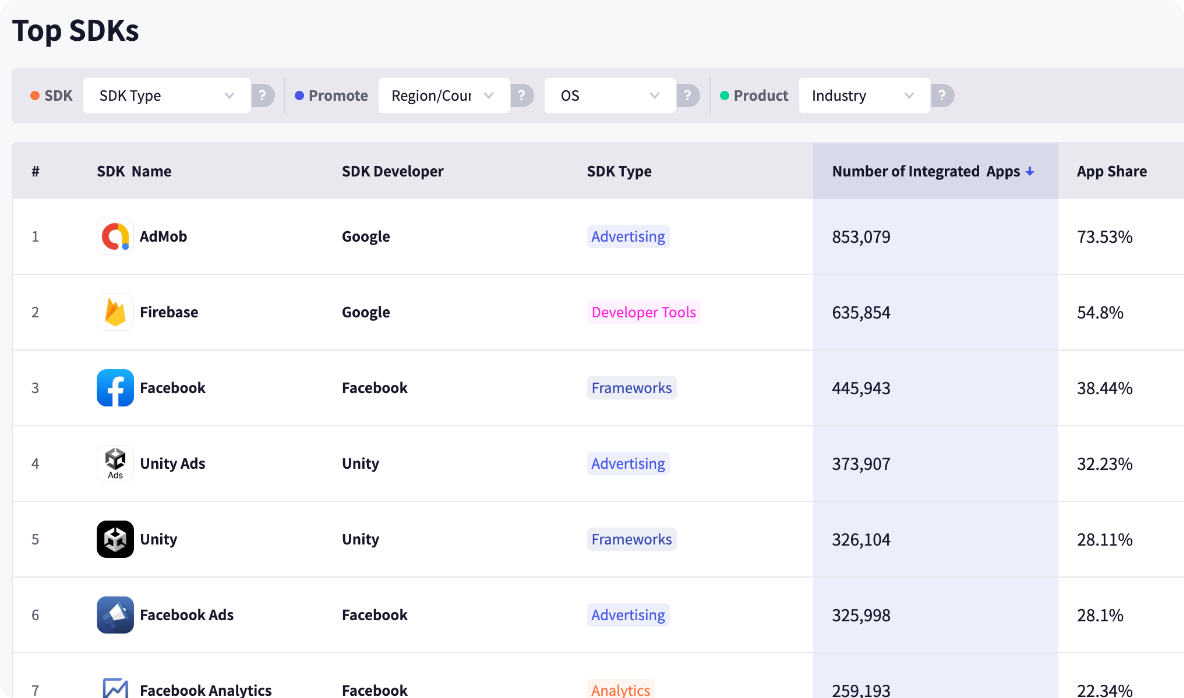Expand the SDK Type dropdown
Viewport: 1184px width, 698px height.
coord(166,95)
